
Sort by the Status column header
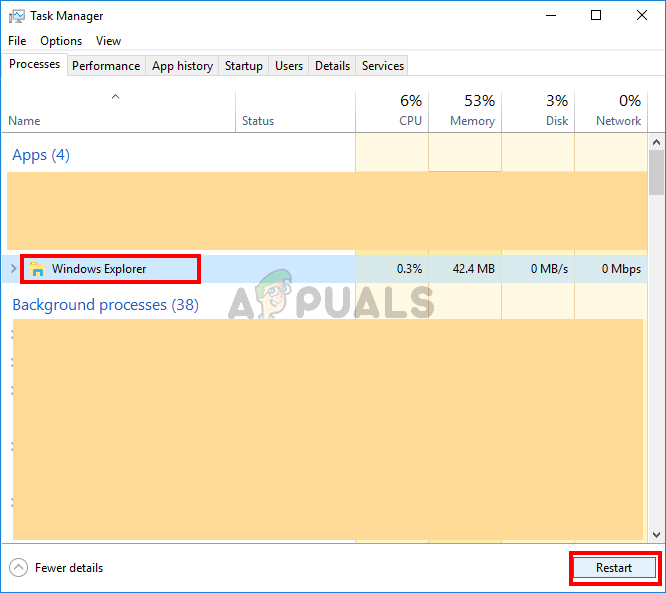(x=295, y=111)
